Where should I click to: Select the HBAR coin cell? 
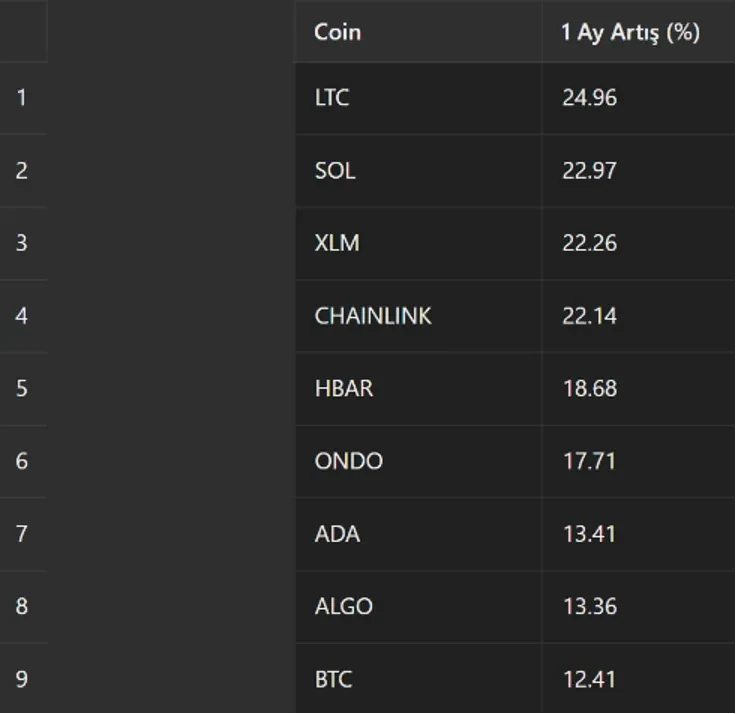point(418,389)
